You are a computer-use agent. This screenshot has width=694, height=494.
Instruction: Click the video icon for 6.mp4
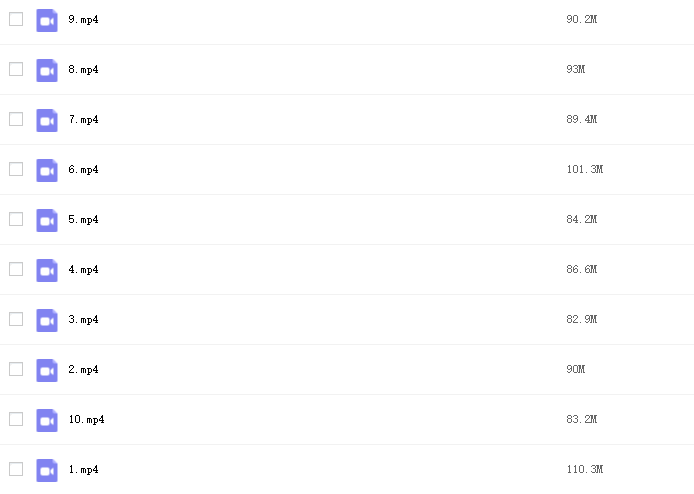coord(47,170)
